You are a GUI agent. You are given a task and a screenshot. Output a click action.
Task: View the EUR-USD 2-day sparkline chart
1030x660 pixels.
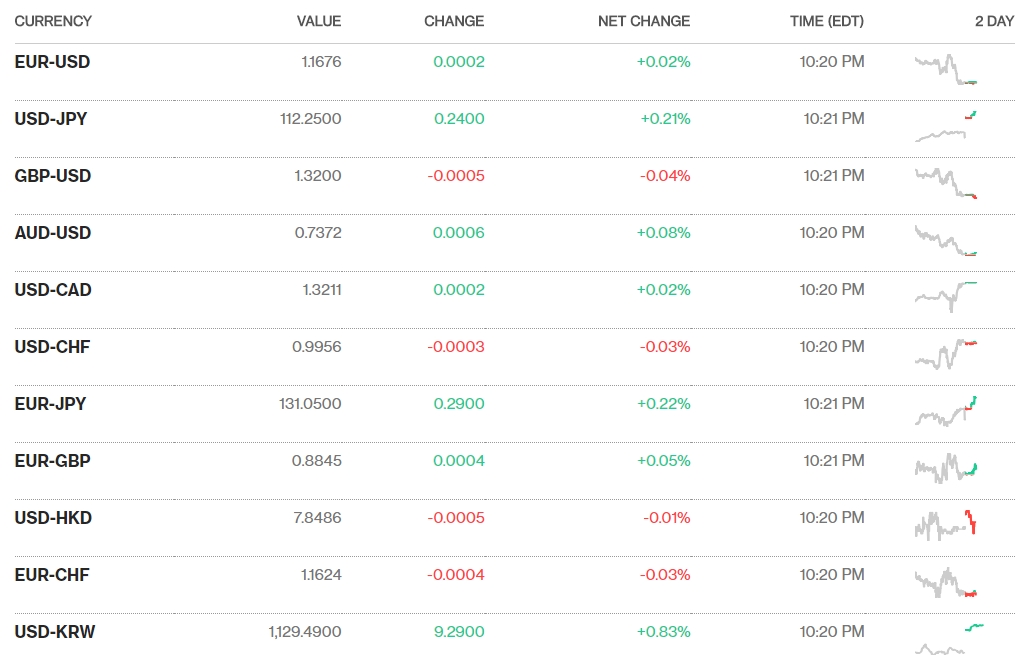pyautogui.click(x=946, y=70)
